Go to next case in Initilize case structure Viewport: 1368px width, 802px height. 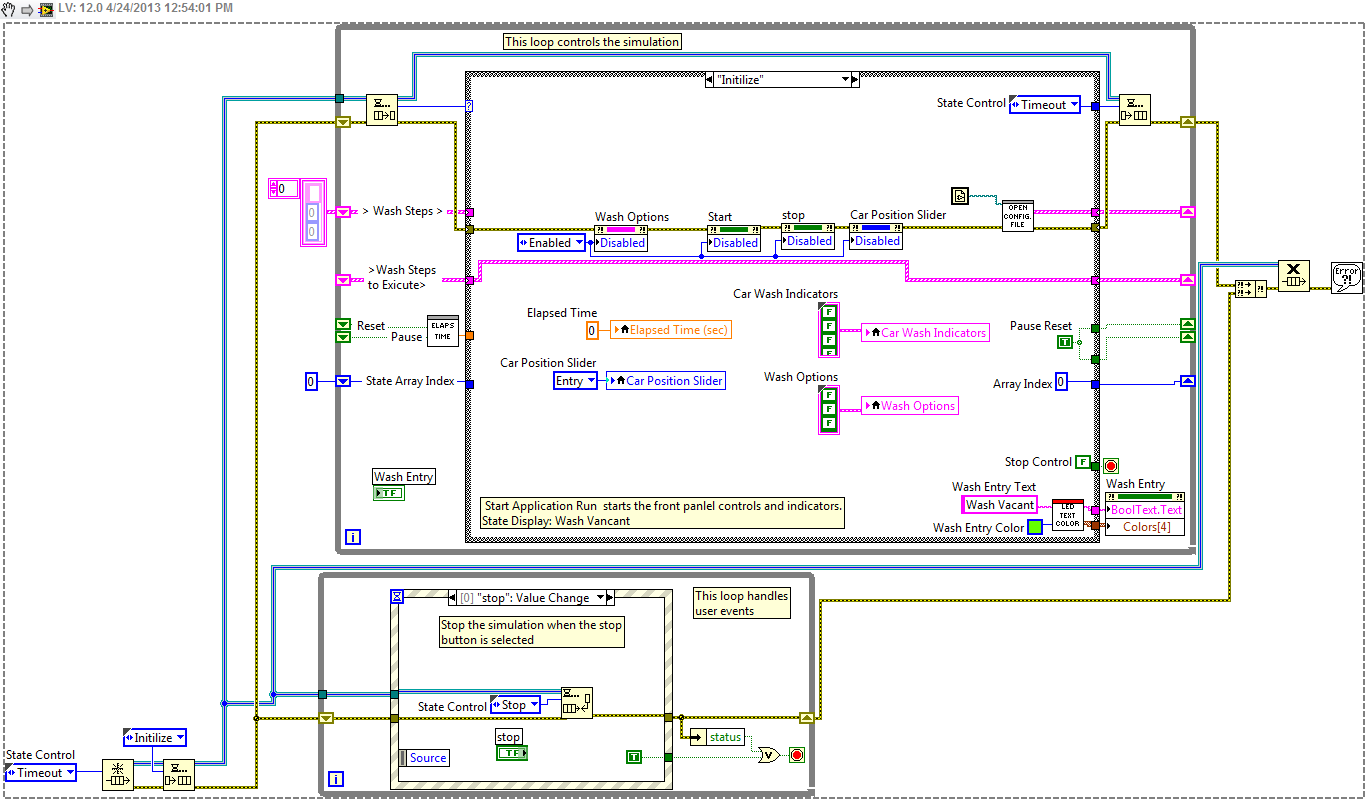(x=855, y=78)
